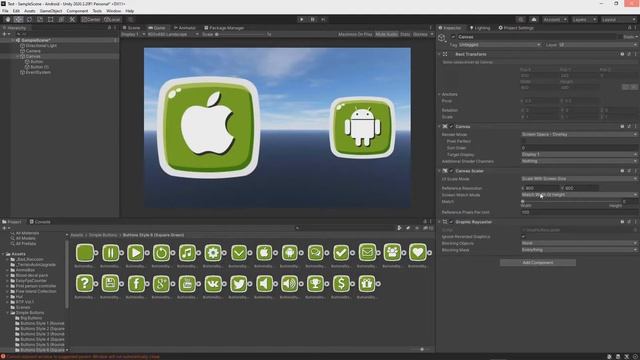Select the settings gear sprite asset
The height and width of the screenshot is (360, 640).
213,253
